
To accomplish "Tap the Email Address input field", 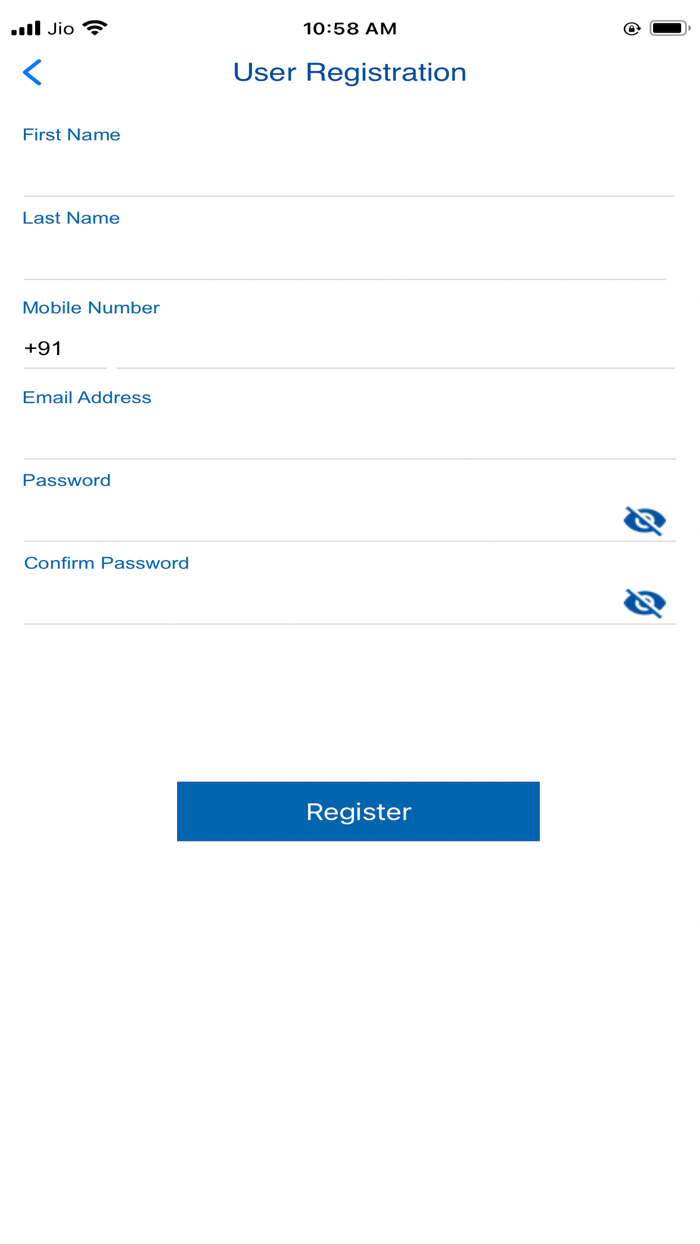I will (348, 436).
